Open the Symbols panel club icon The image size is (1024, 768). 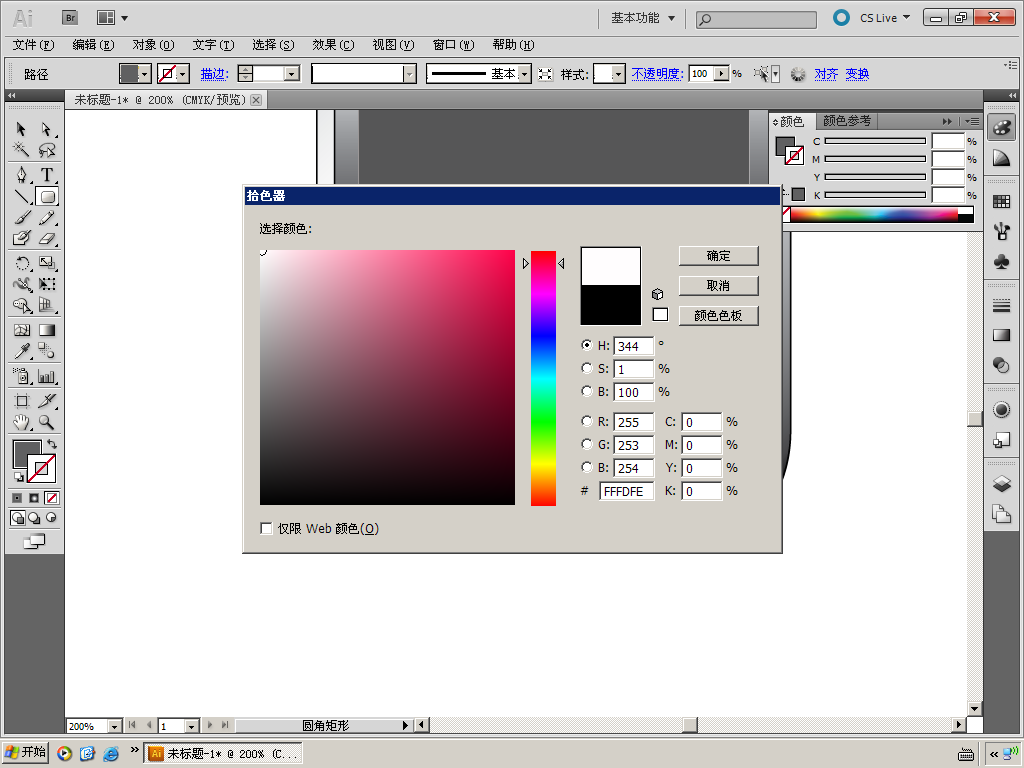point(1001,261)
